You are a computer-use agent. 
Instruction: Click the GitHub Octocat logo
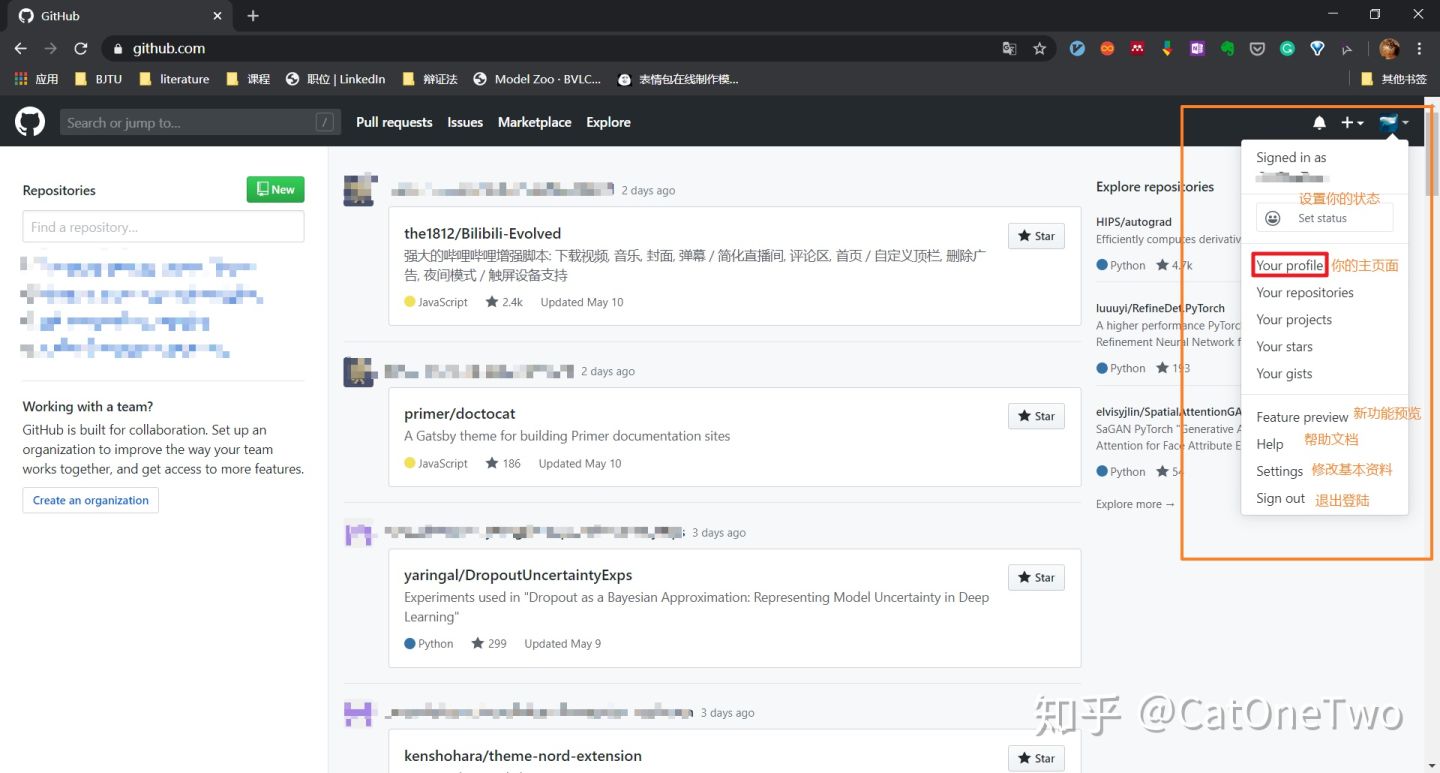(30, 122)
